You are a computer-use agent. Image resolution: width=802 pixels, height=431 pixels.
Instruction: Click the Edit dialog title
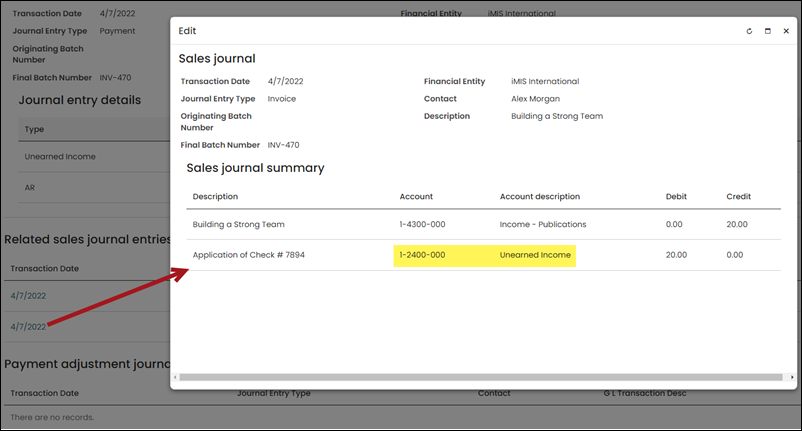187,31
